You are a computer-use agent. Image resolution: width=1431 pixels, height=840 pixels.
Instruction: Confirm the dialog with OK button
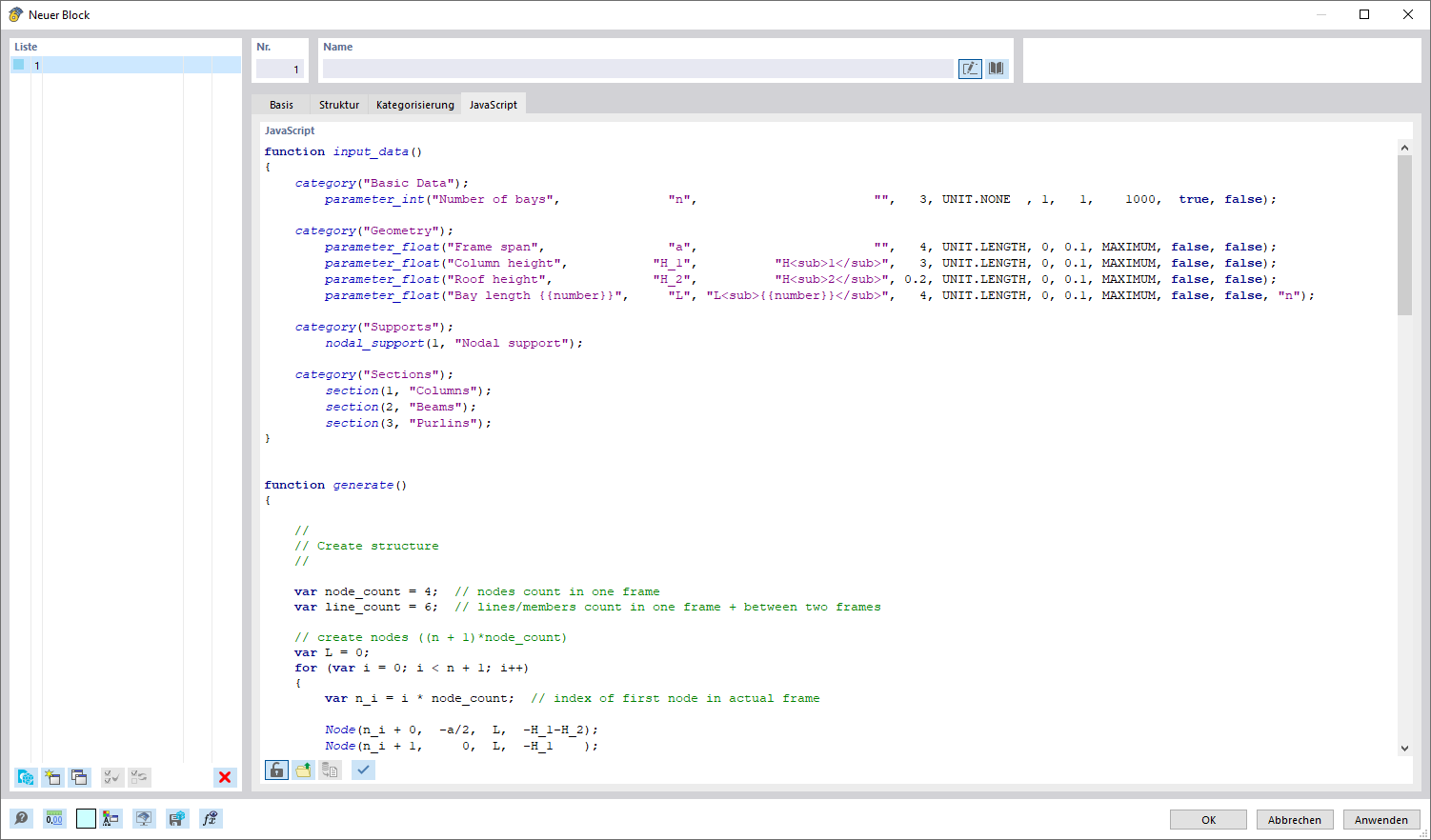1207,819
